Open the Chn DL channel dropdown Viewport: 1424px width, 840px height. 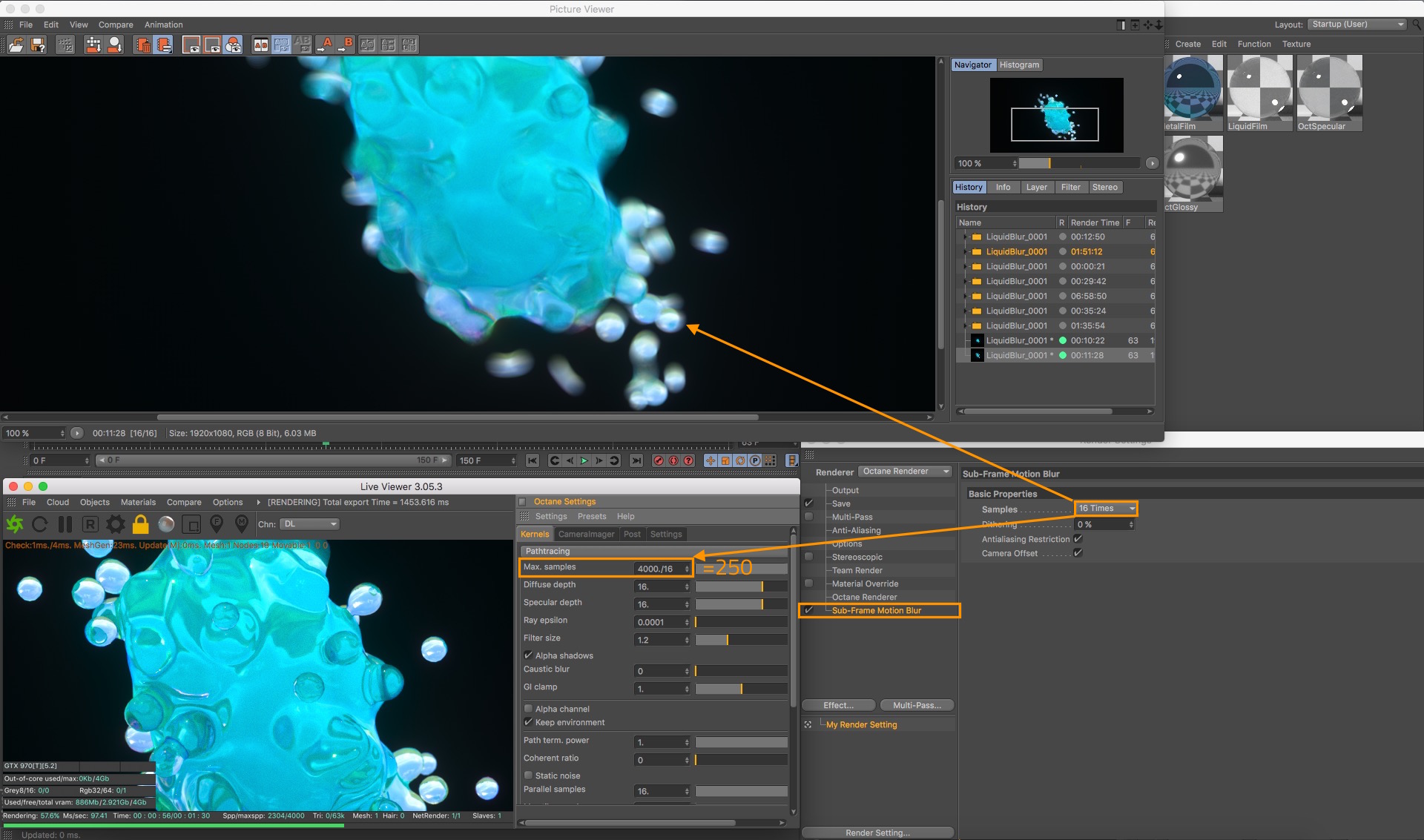(309, 524)
